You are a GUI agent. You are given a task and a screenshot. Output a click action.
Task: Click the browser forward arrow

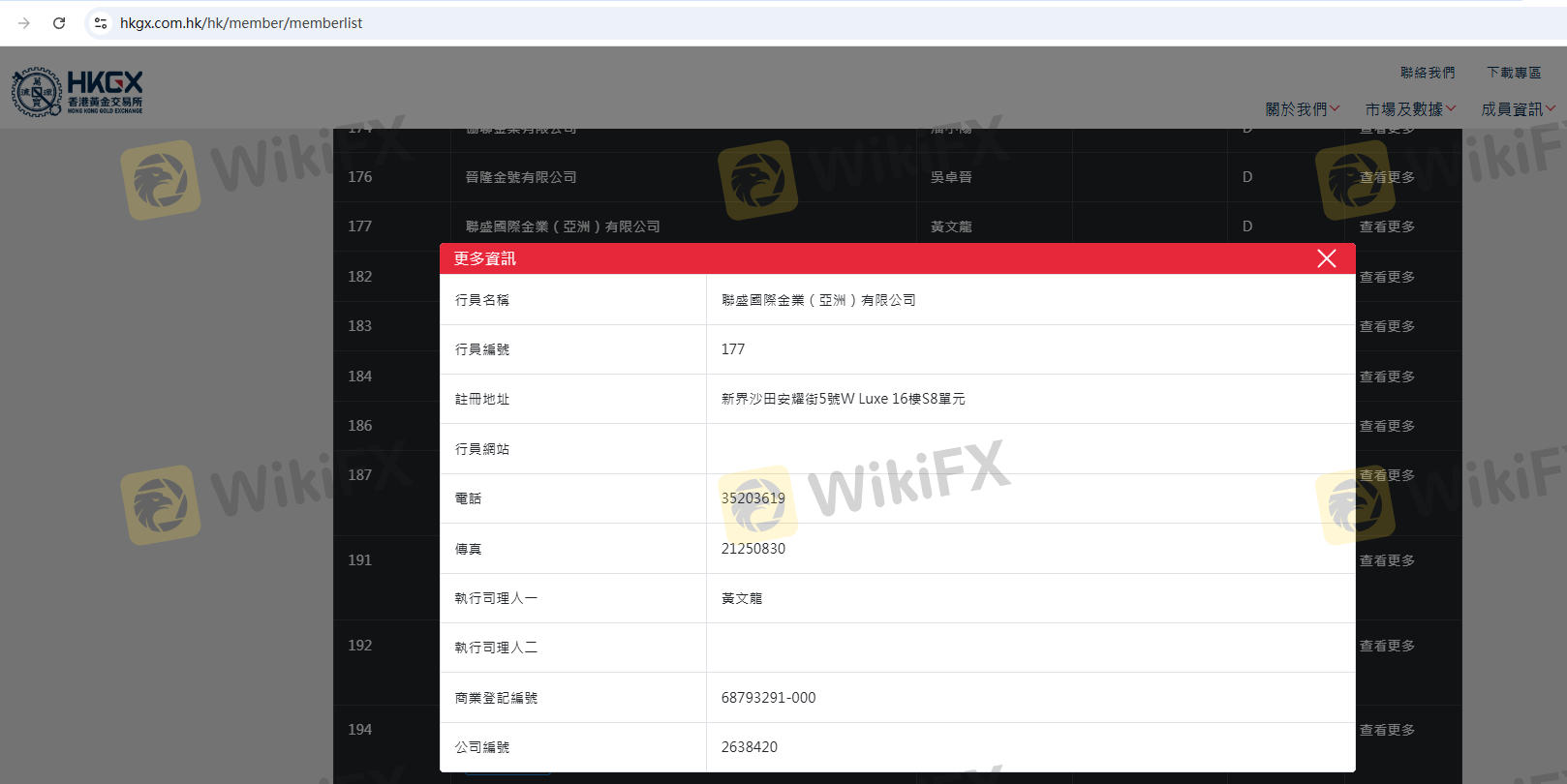click(x=24, y=23)
